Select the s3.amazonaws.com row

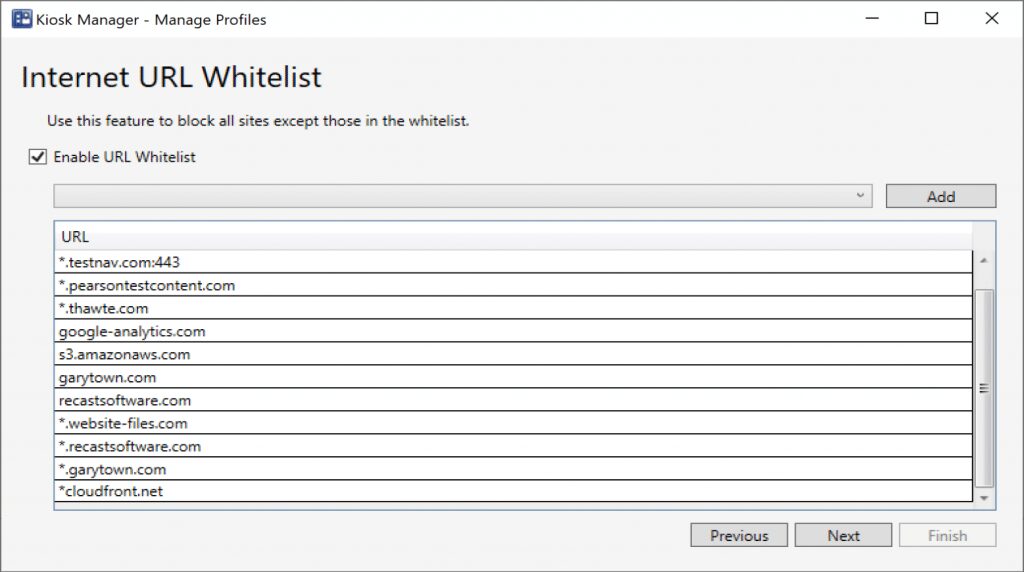[x=124, y=354]
